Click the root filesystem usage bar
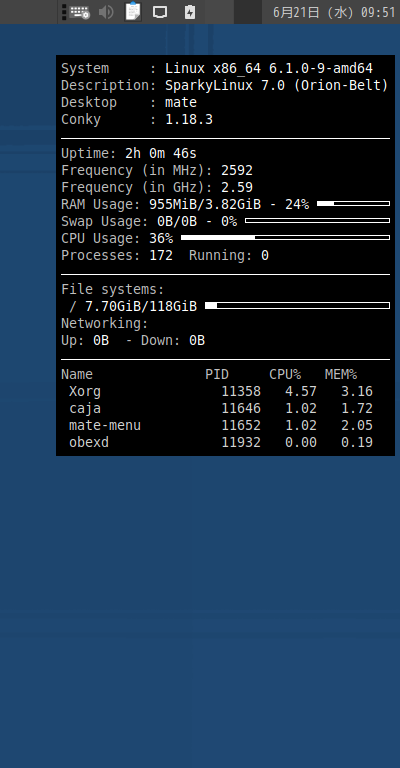This screenshot has width=400, height=768. point(297,306)
